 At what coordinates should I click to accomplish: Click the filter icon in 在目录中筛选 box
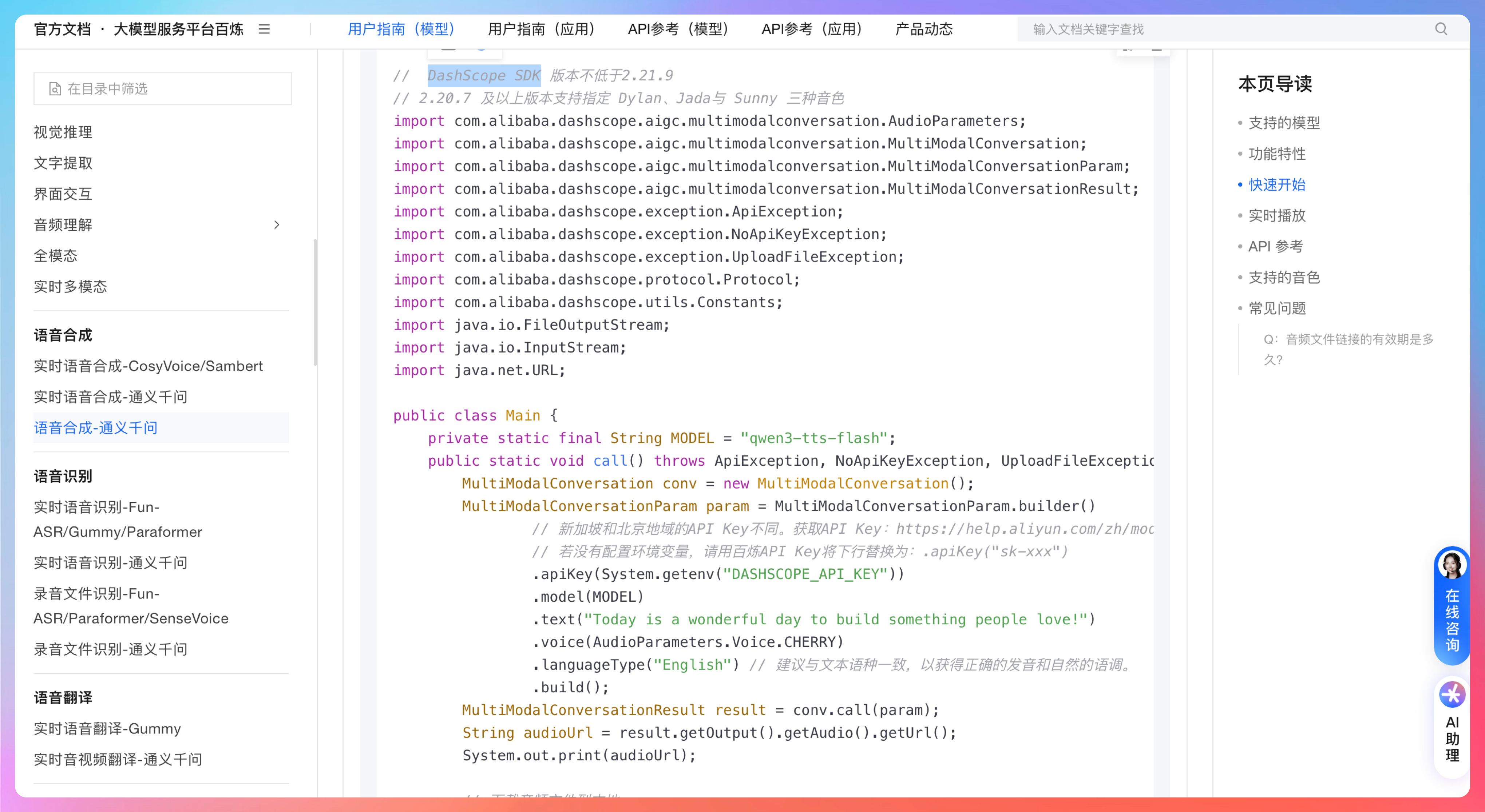55,89
